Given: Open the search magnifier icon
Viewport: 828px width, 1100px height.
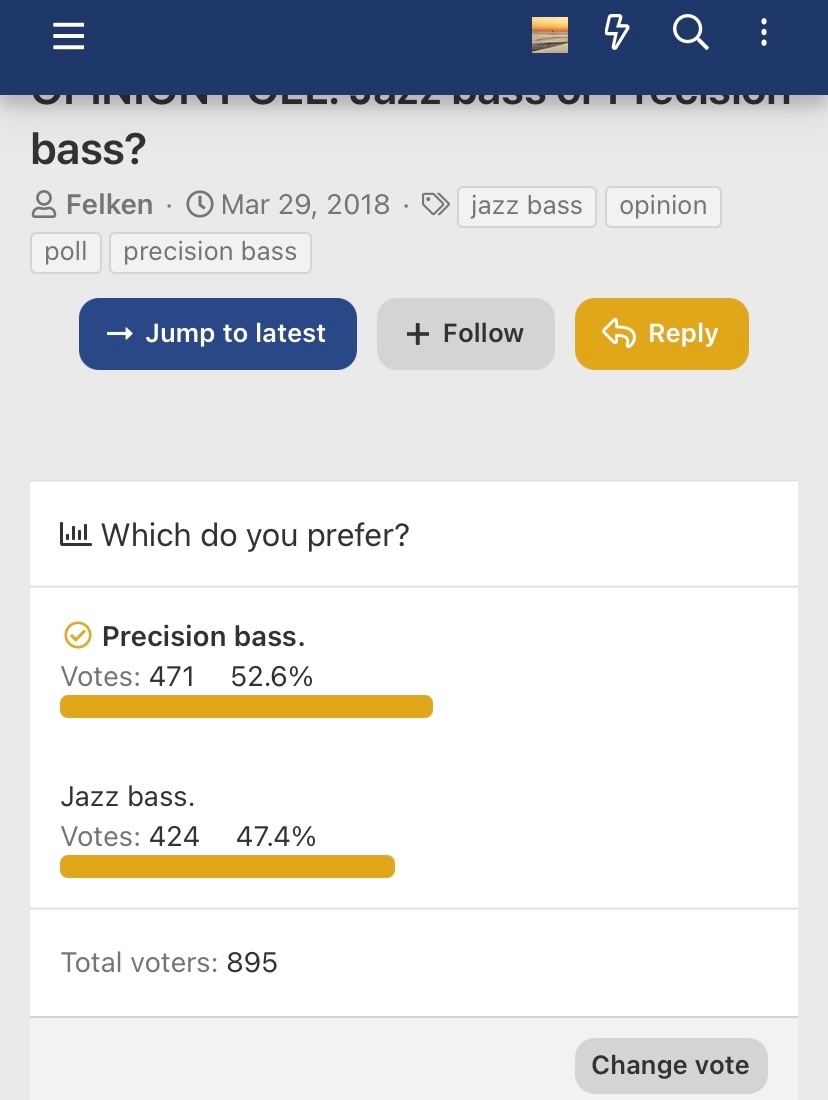Looking at the screenshot, I should 690,33.
